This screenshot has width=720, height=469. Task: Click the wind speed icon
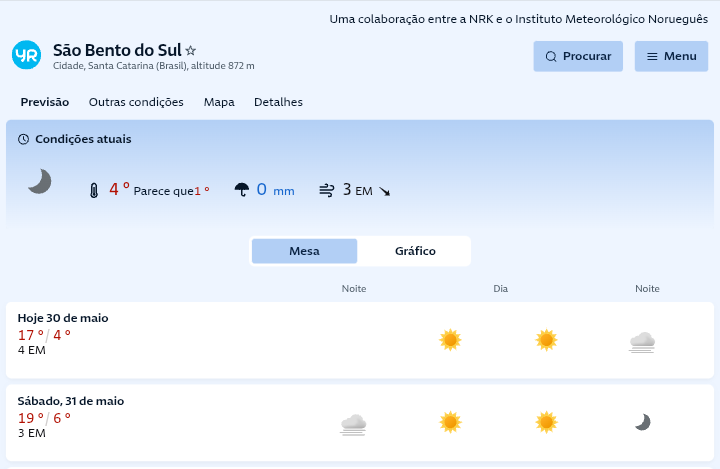326,190
